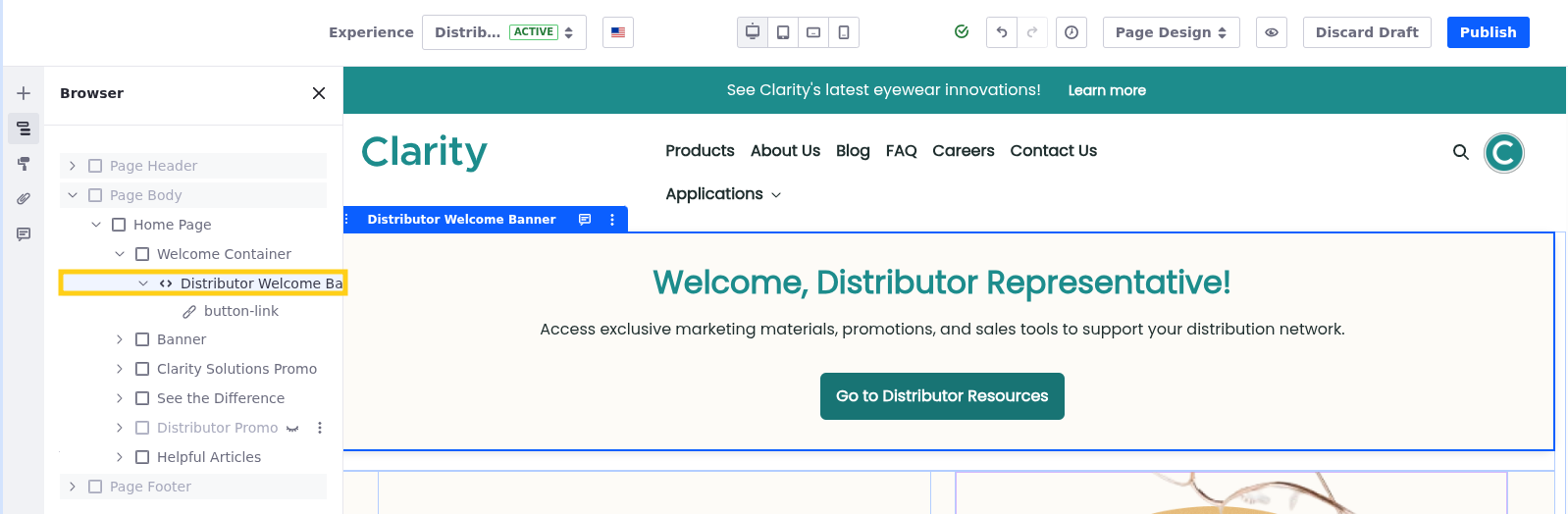Toggle the preview eye icon in the toolbar
The width and height of the screenshot is (1568, 514).
(1271, 32)
